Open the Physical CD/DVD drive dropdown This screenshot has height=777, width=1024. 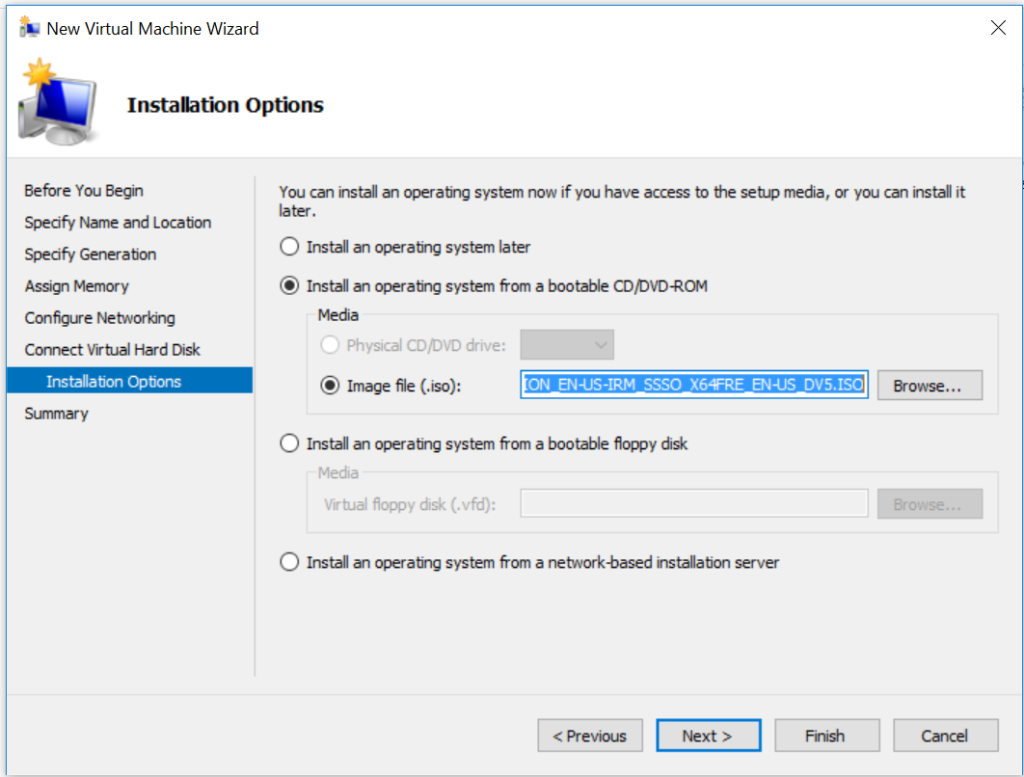[567, 344]
